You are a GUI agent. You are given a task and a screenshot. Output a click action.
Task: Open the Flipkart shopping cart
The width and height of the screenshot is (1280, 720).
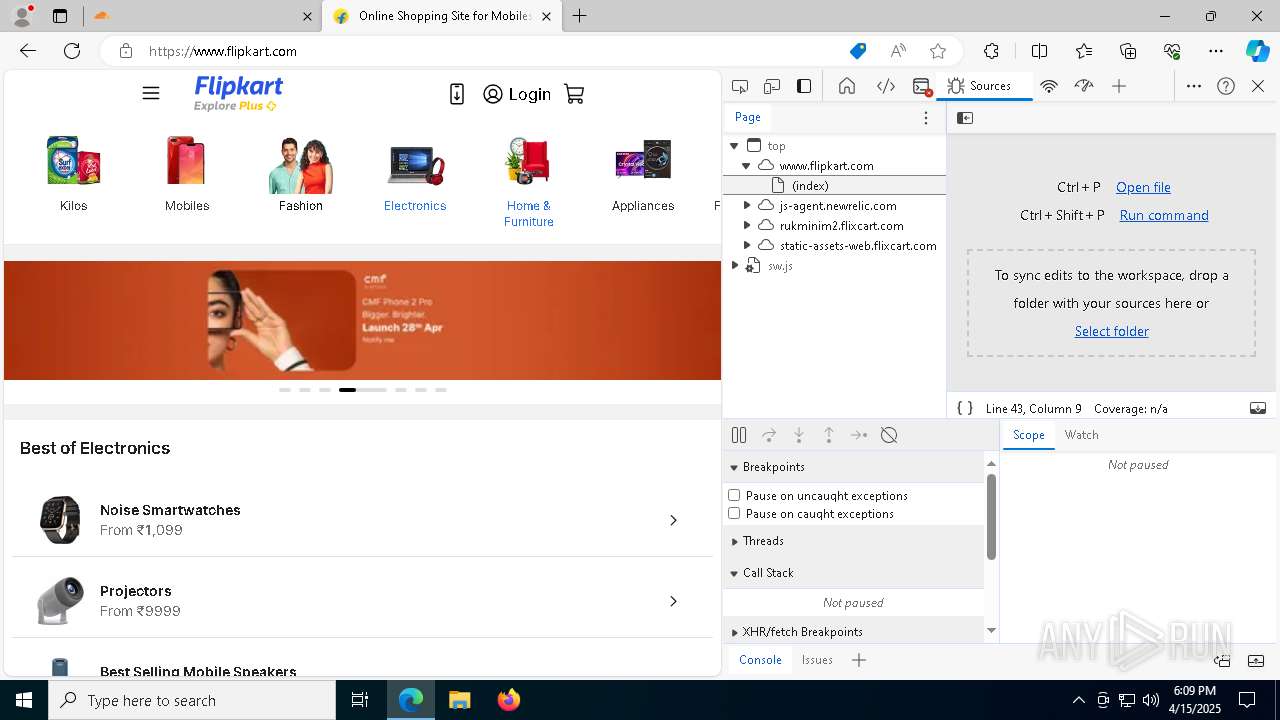click(x=574, y=94)
